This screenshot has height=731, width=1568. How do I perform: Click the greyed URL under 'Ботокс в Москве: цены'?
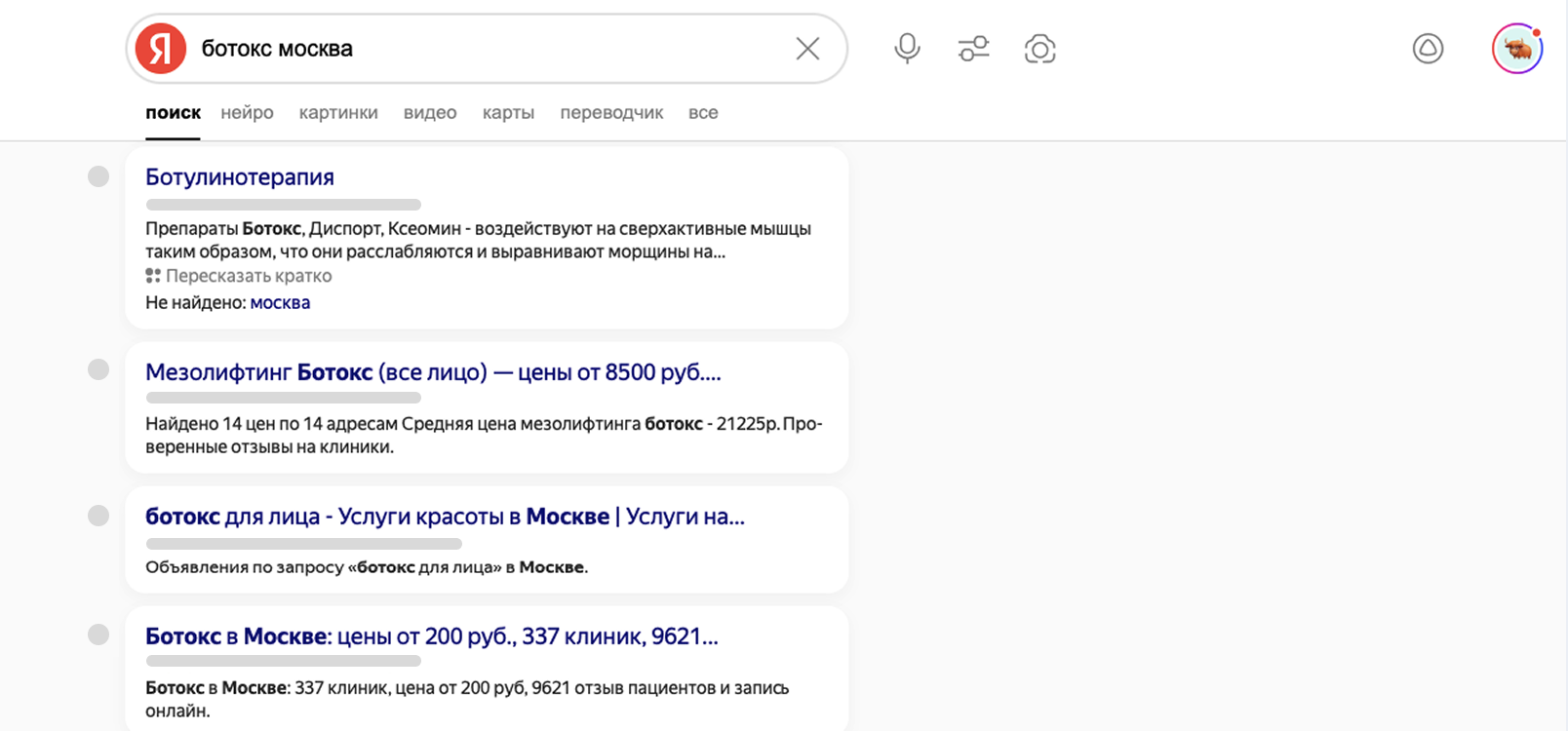coord(284,661)
